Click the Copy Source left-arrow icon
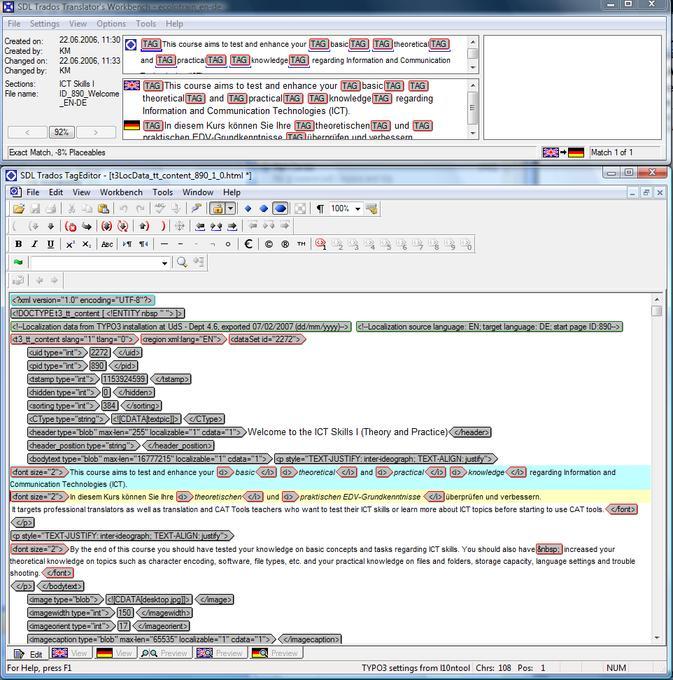This screenshot has width=673, height=680. 200,226
